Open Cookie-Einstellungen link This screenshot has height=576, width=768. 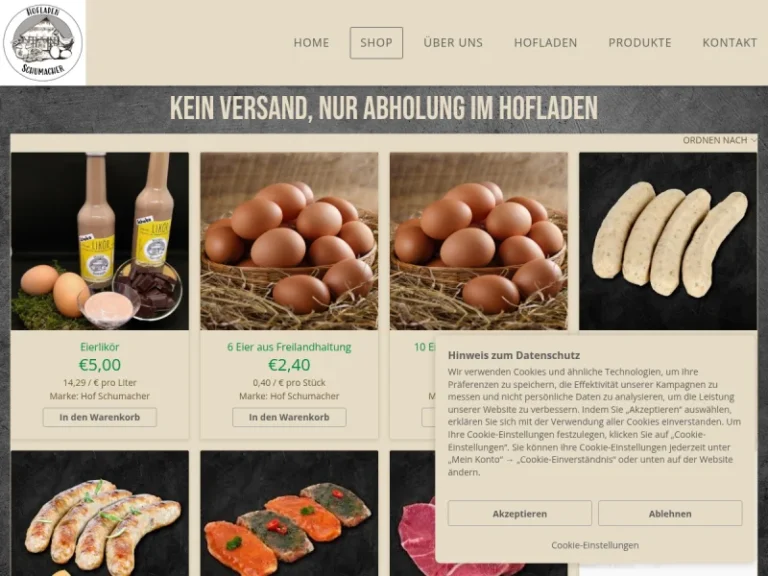tap(595, 545)
